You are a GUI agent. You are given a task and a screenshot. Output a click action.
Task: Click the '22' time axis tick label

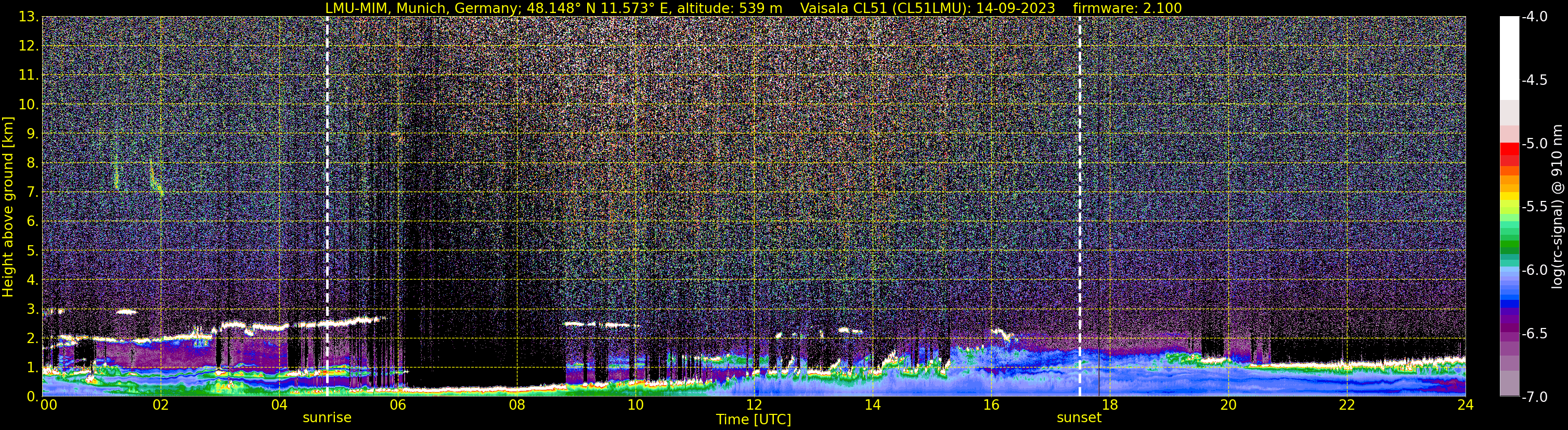[1347, 405]
